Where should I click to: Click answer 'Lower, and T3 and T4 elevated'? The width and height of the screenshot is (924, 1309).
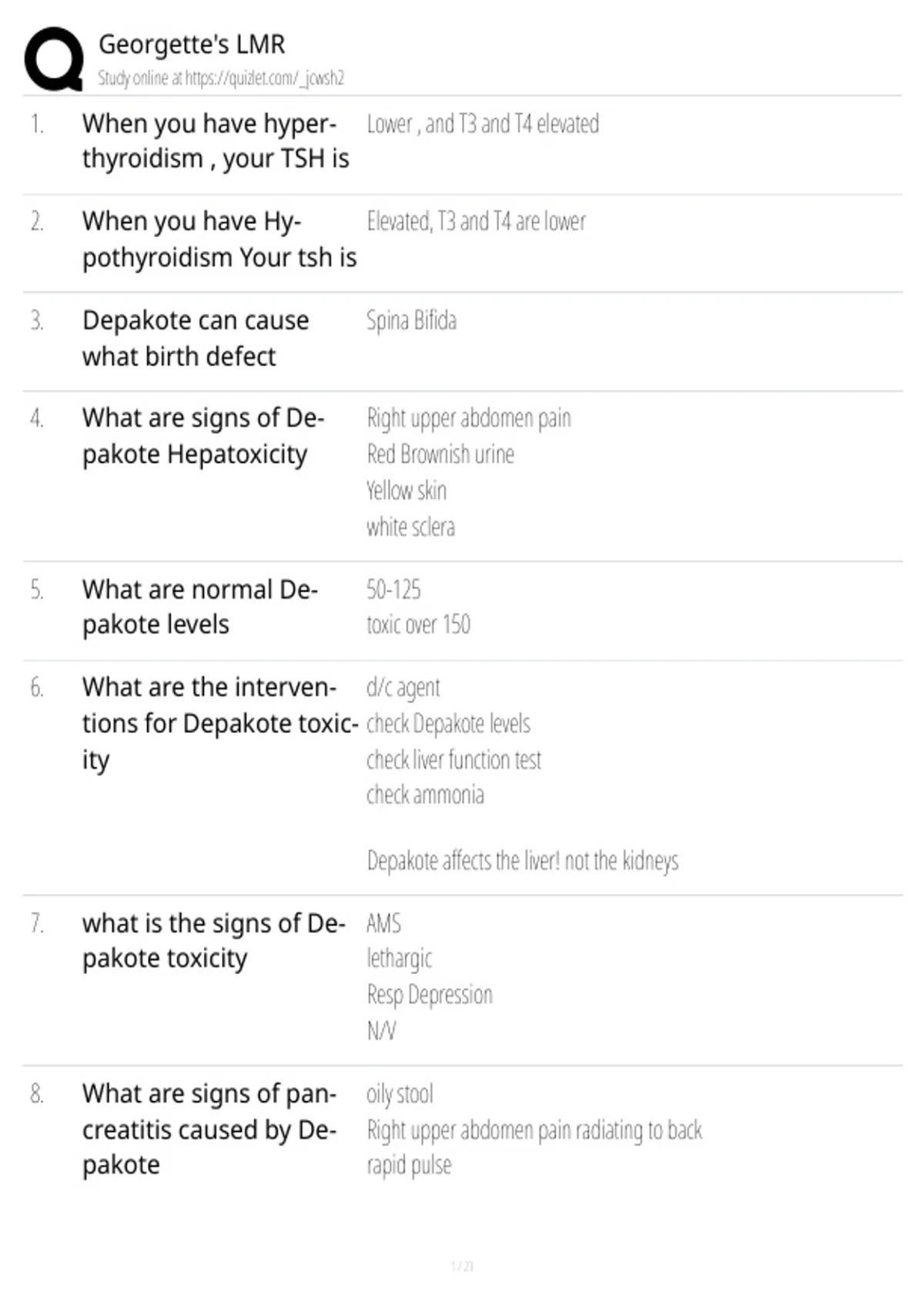(483, 124)
